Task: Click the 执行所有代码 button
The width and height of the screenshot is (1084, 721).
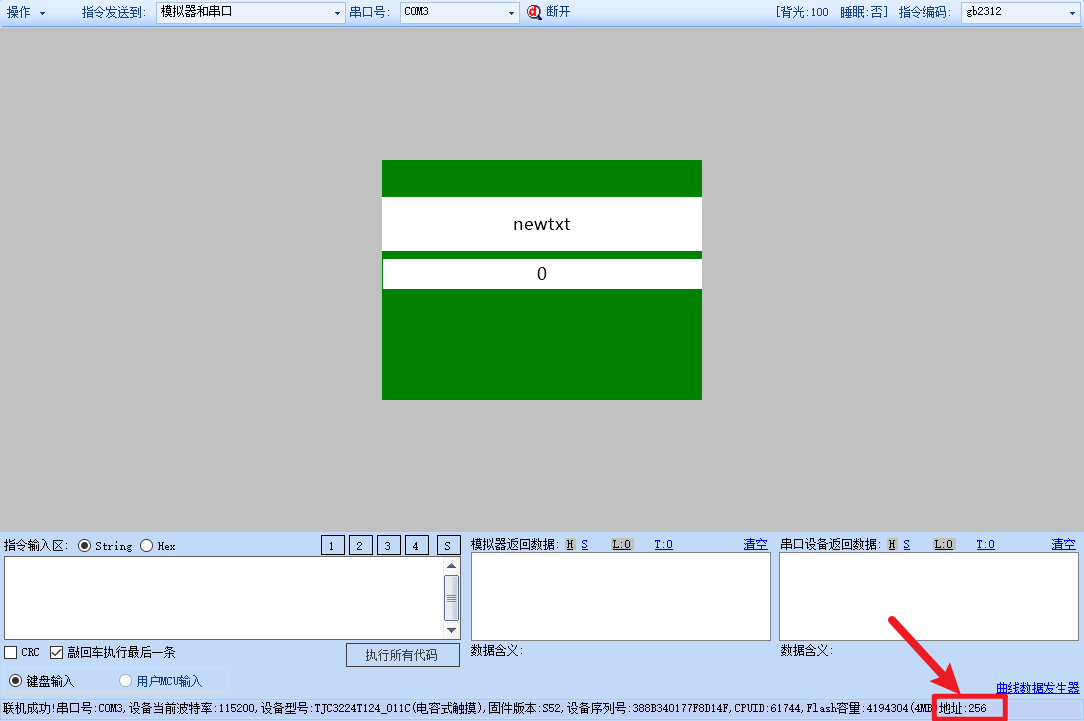Action: [402, 654]
